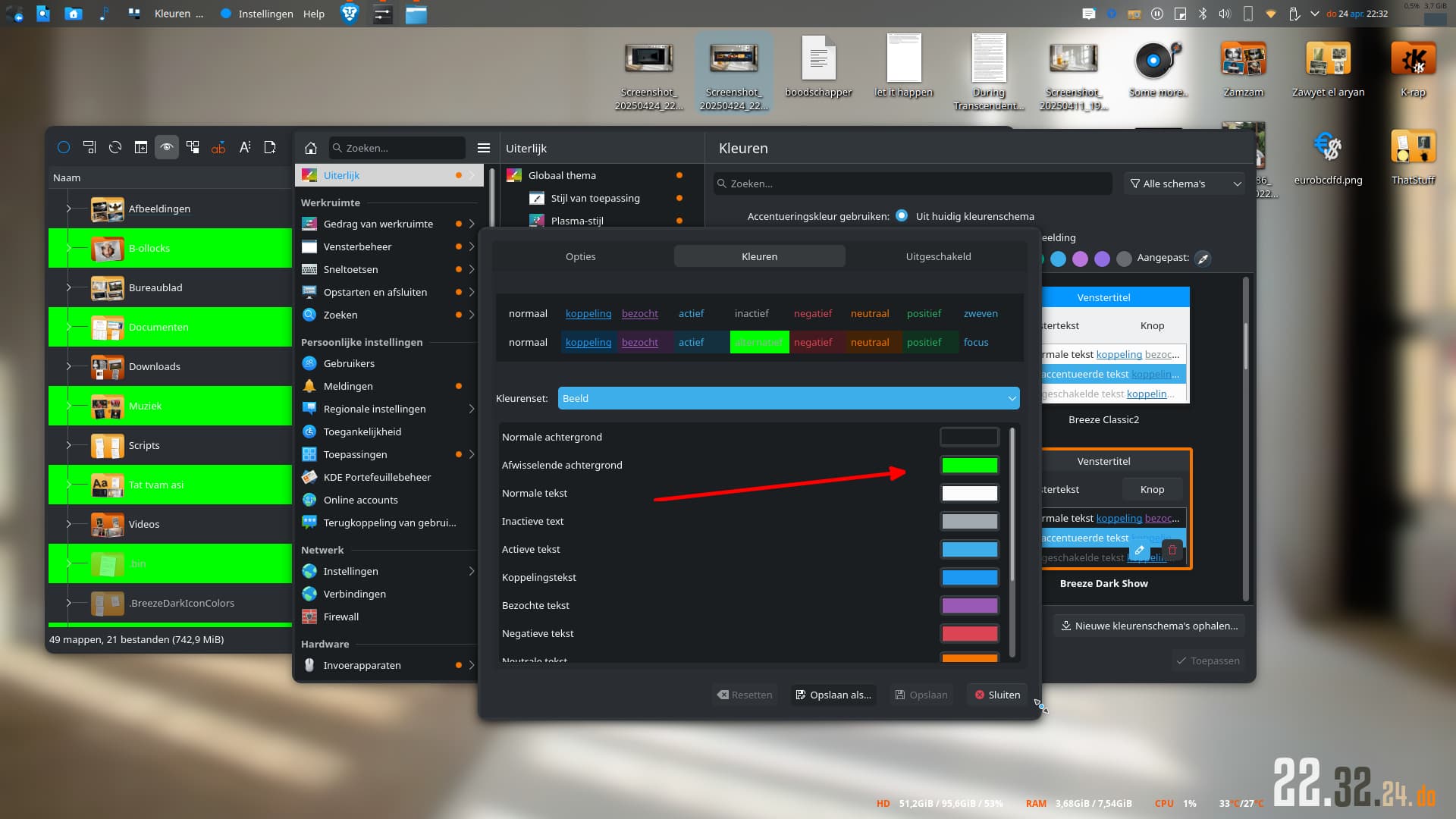Expand the Videos folder in the tree
The height and width of the screenshot is (819, 1456).
pos(68,524)
